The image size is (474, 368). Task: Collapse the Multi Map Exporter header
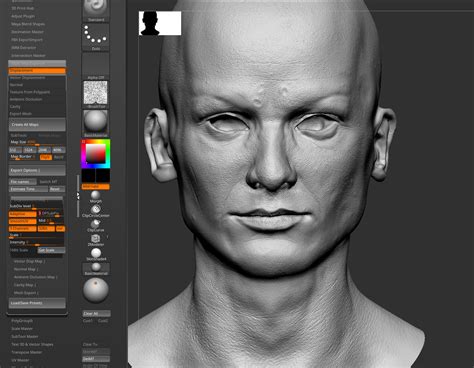[x=37, y=63]
